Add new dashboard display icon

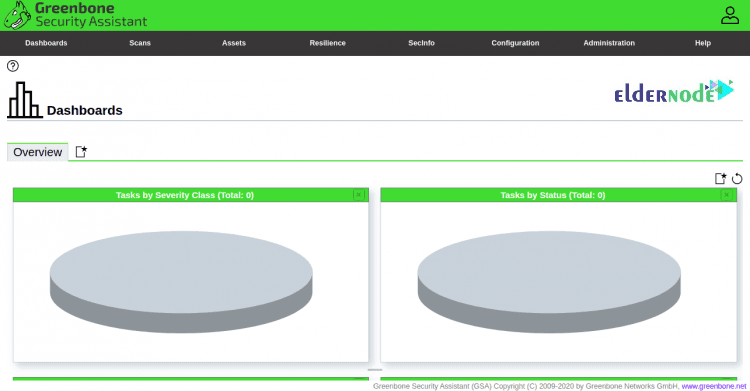(x=720, y=179)
